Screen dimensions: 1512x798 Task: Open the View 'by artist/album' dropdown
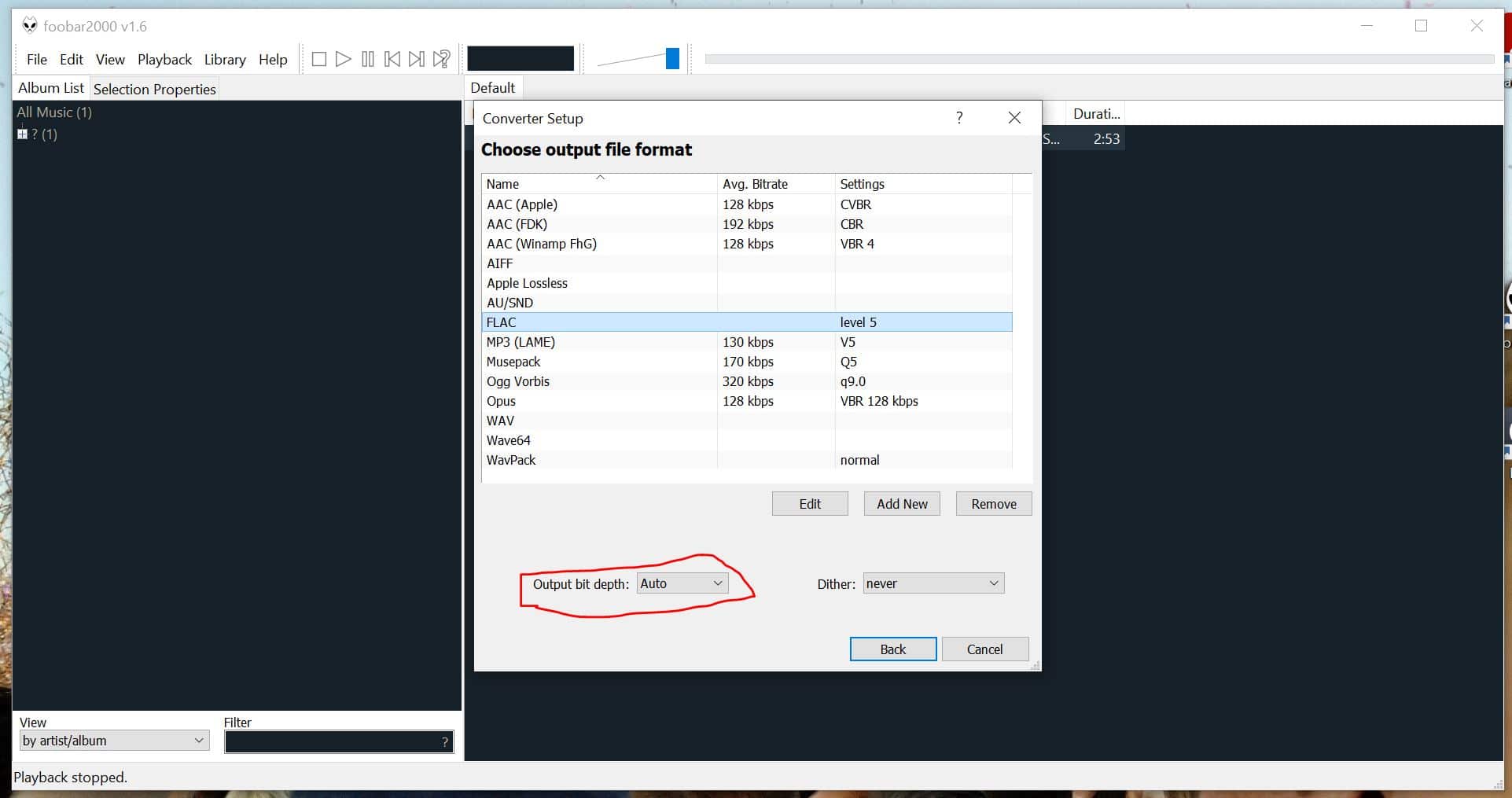114,741
